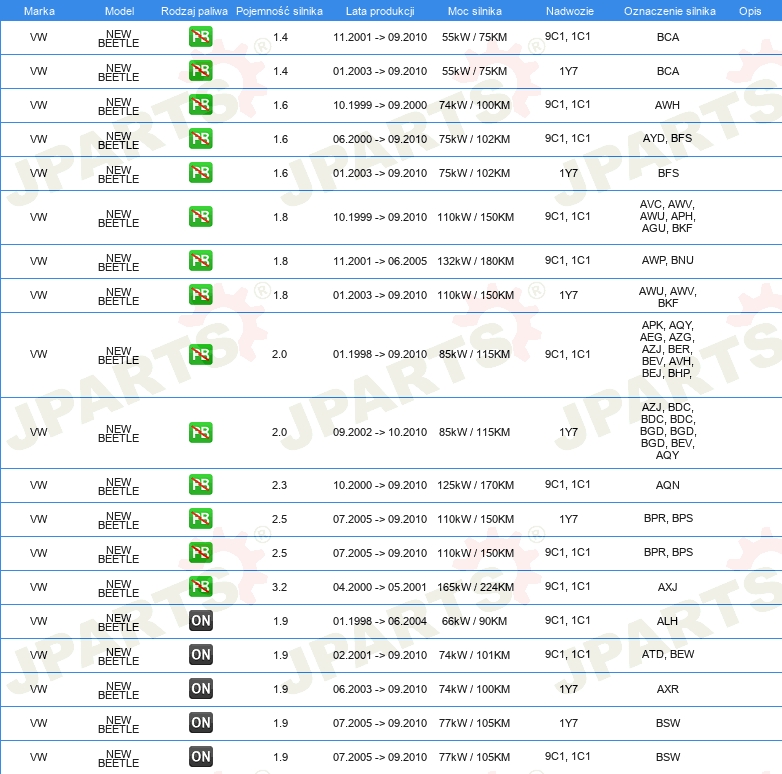Click the 66kW / 90KM power cell
Image resolution: width=782 pixels, height=774 pixels.
click(x=475, y=621)
